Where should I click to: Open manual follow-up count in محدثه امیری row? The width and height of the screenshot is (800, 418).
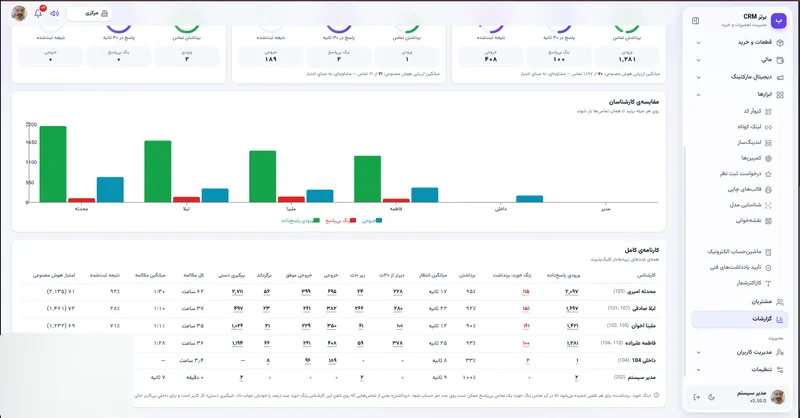point(237,291)
